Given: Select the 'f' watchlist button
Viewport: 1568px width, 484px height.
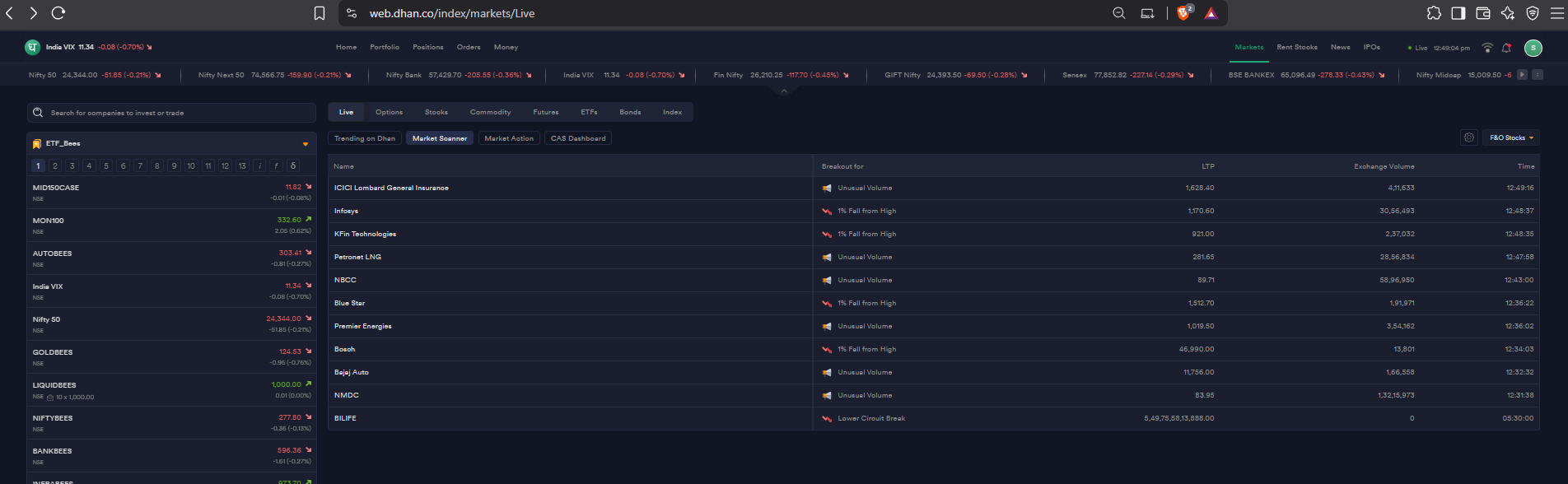Looking at the screenshot, I should coord(276,165).
